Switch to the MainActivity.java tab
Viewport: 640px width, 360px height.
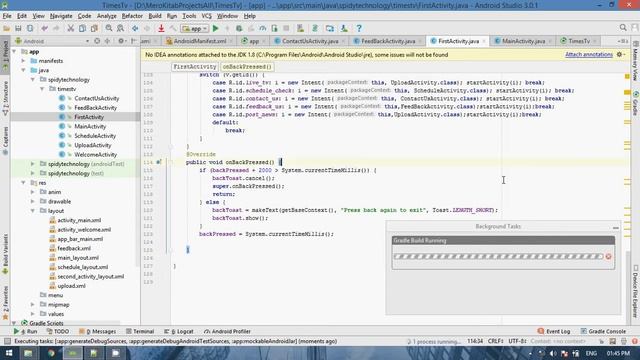click(523, 41)
